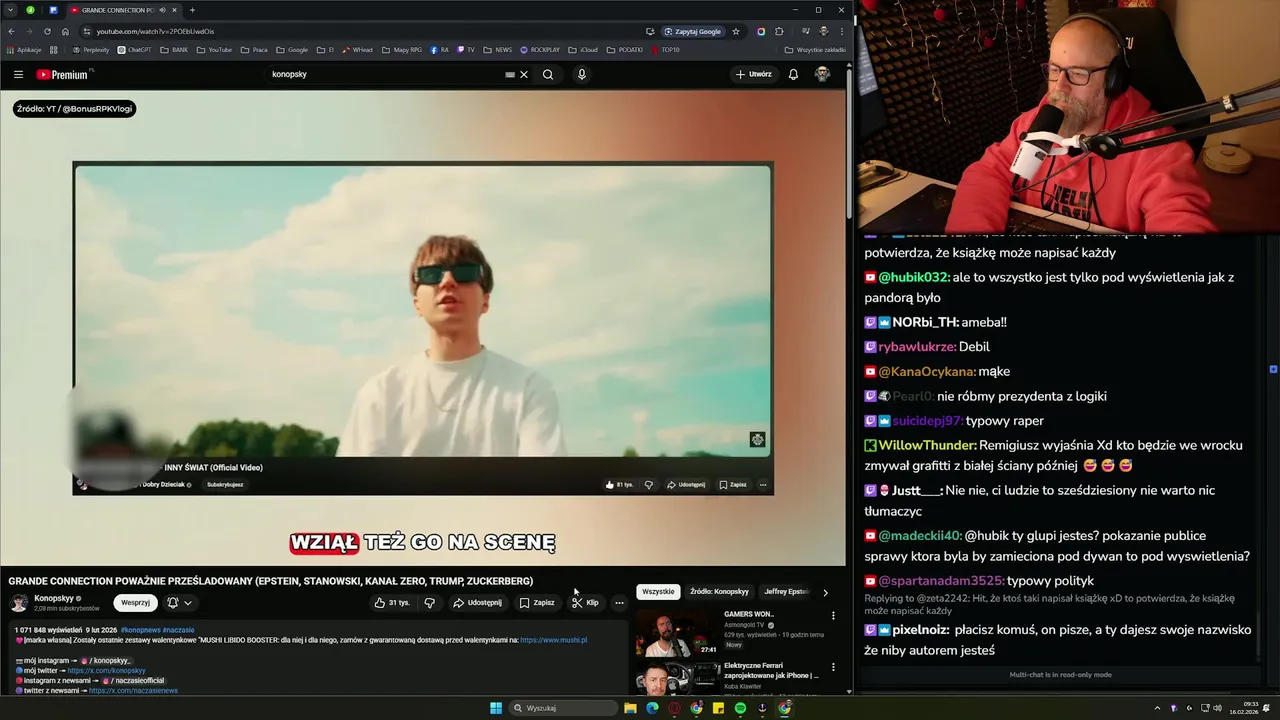1280x720 pixels.
Task: Open the Aplikacje apps shortcut
Action: (24, 49)
